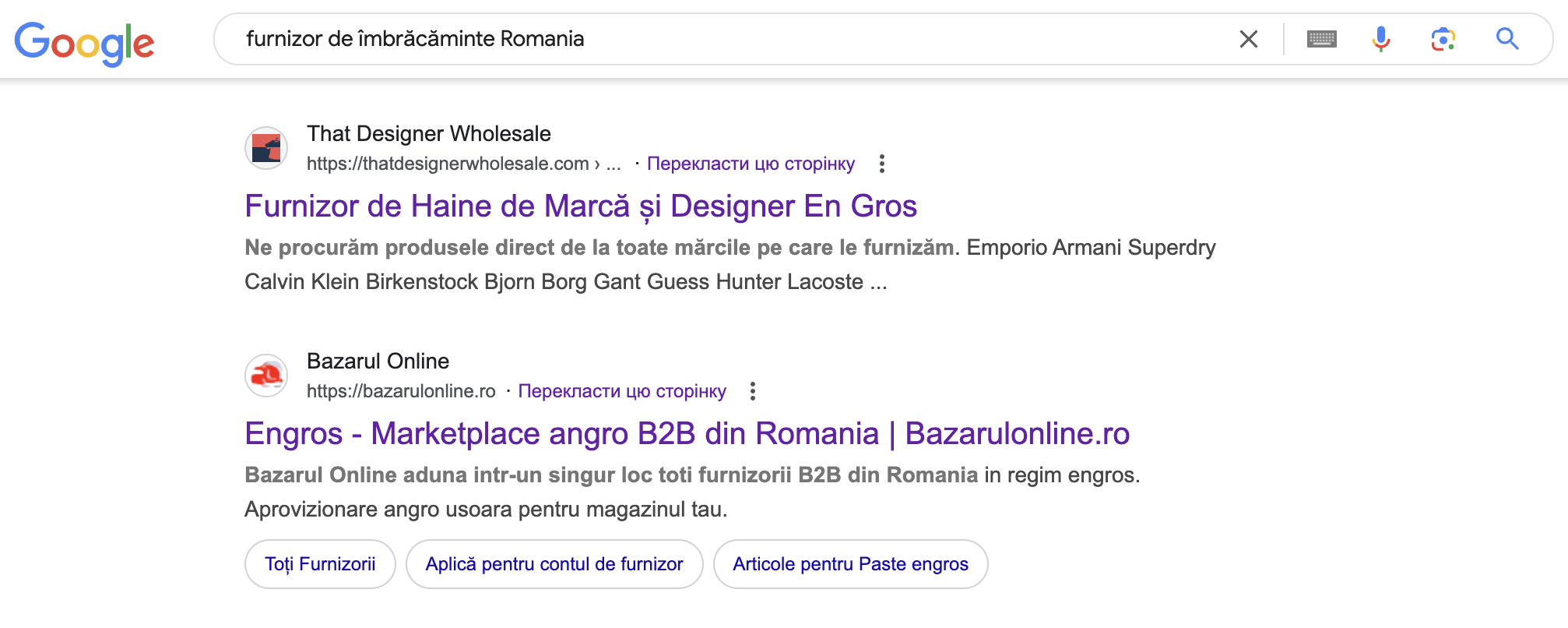Viewport: 1568px width, 628px height.
Task: Clear the search query with X icon
Action: [x=1248, y=39]
